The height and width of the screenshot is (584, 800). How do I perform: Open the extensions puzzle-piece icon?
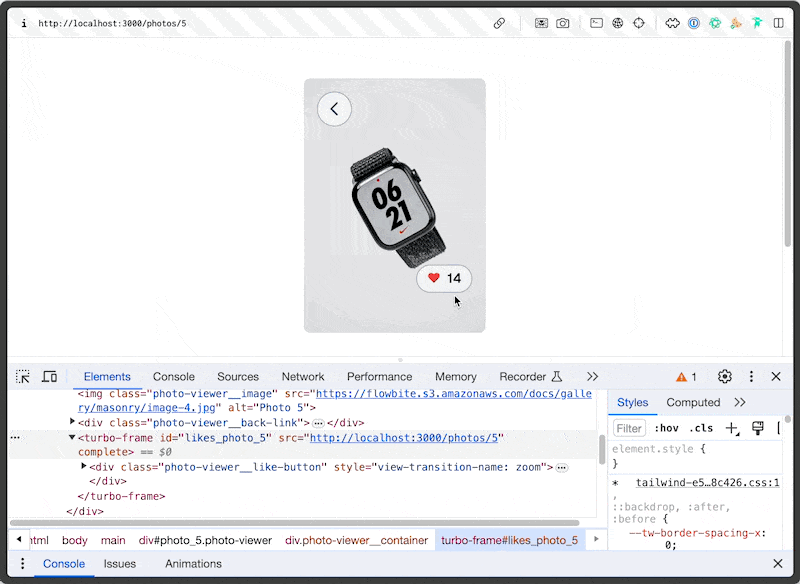pyautogui.click(x=672, y=23)
